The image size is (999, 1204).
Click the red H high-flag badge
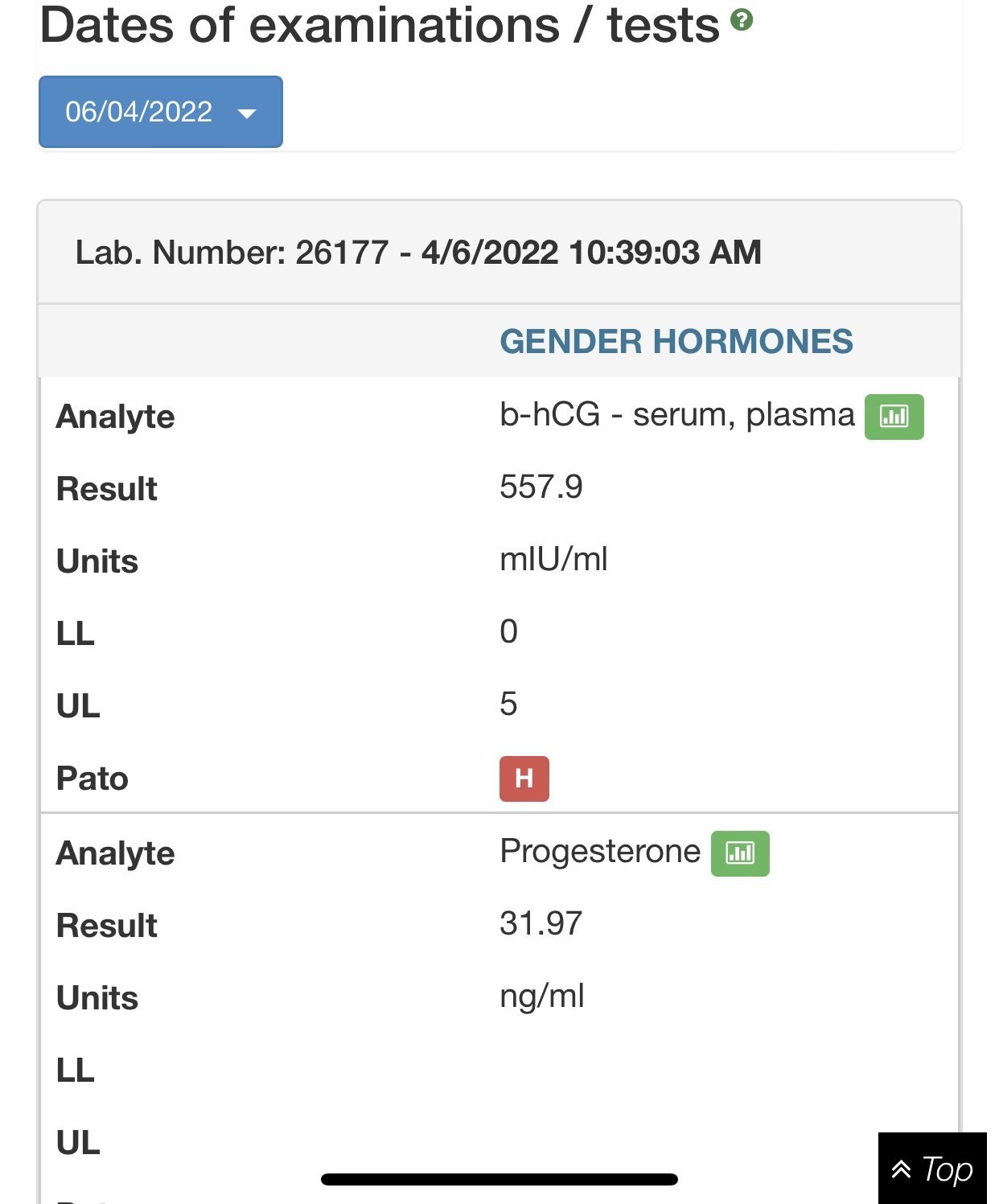pyautogui.click(x=524, y=779)
